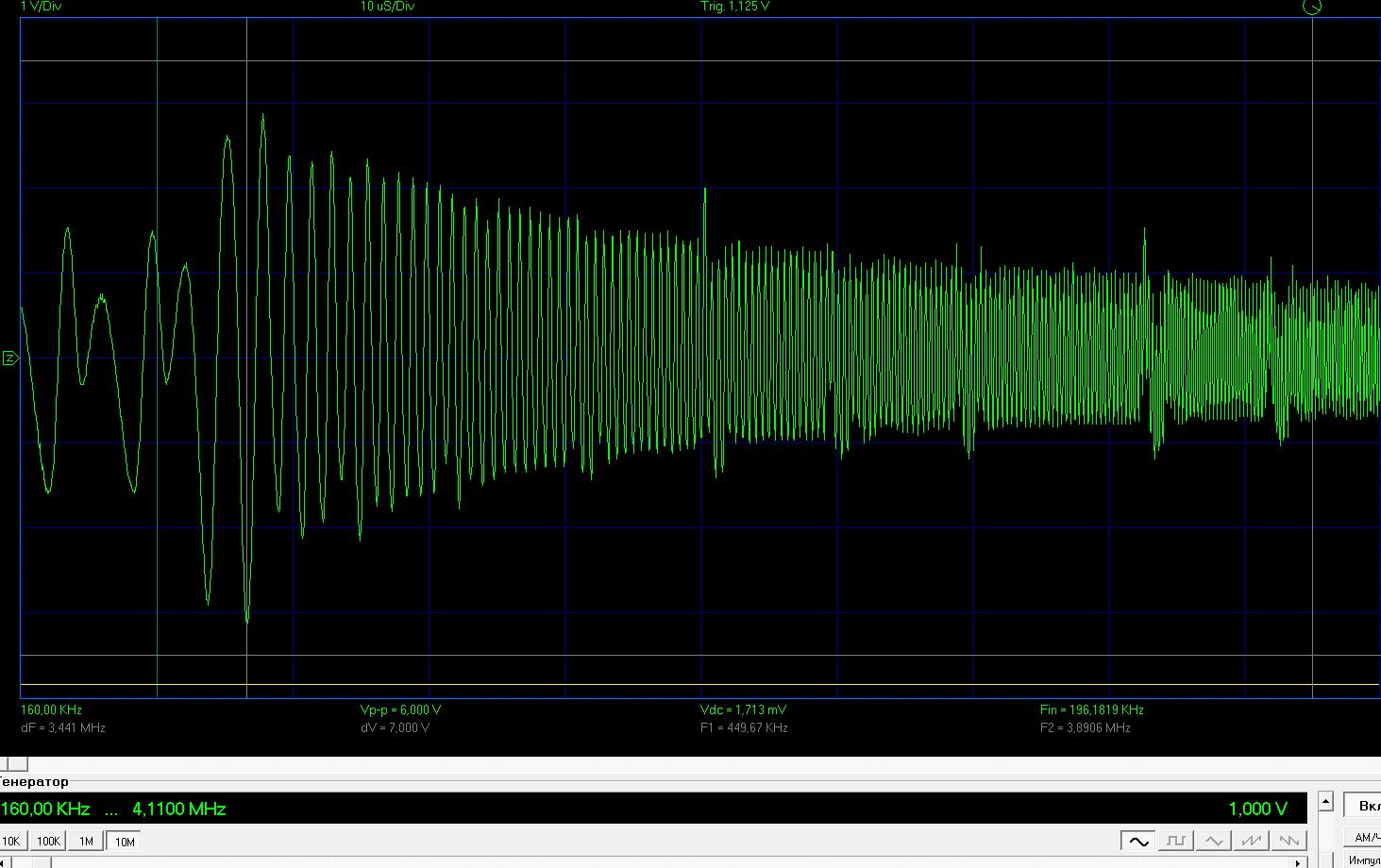The image size is (1381, 868).
Task: Click the АМ/ЧМ modulation button
Action: tap(1365, 837)
